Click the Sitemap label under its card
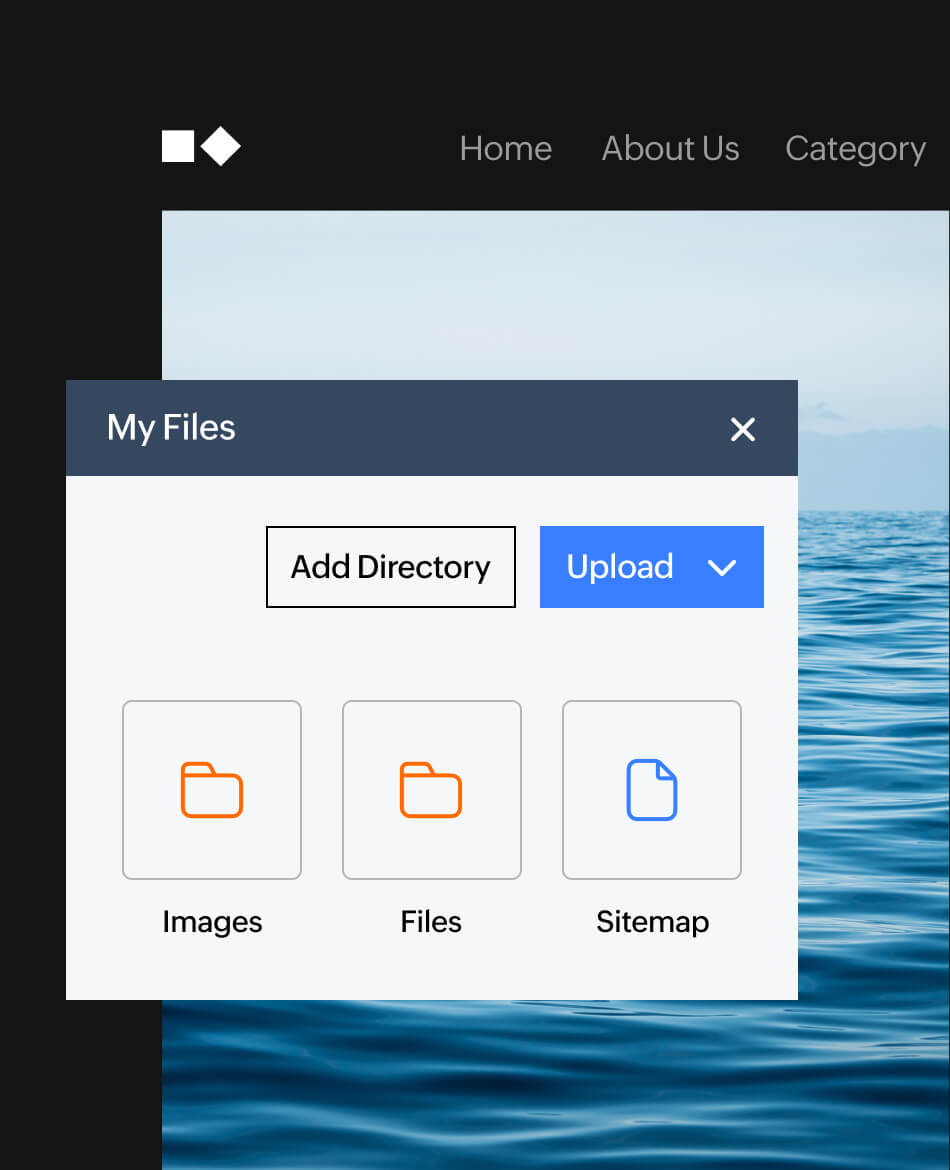 (x=652, y=921)
